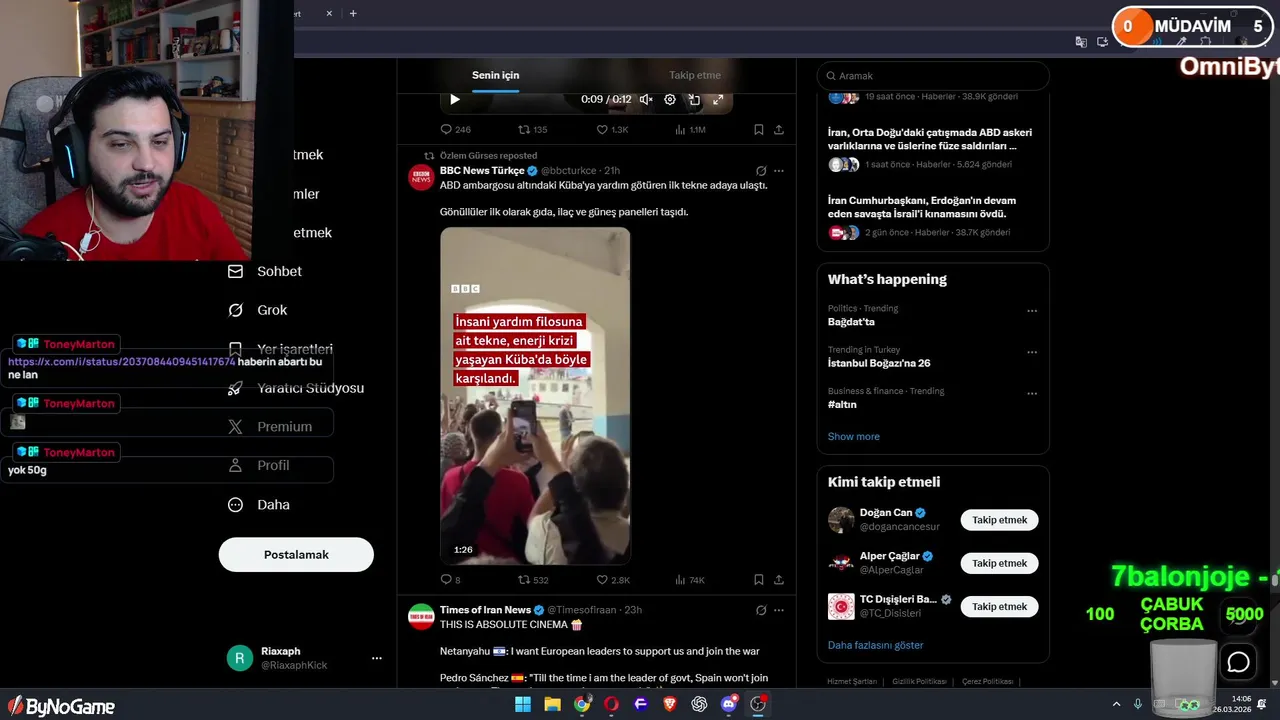Play BBC Küba yardım filosu video
This screenshot has width=1280, height=720.
point(535,395)
